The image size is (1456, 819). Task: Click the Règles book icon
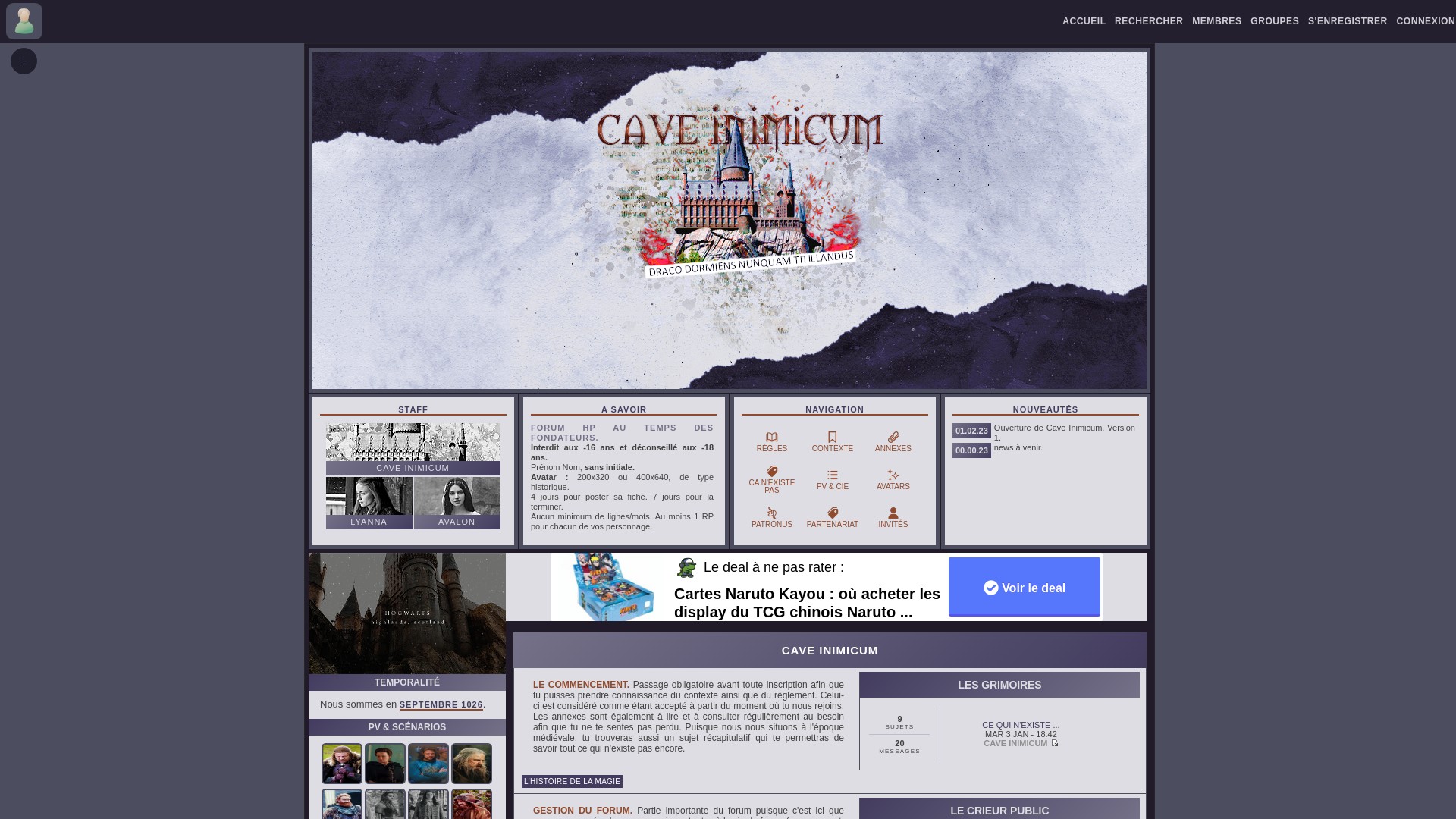[x=772, y=438]
